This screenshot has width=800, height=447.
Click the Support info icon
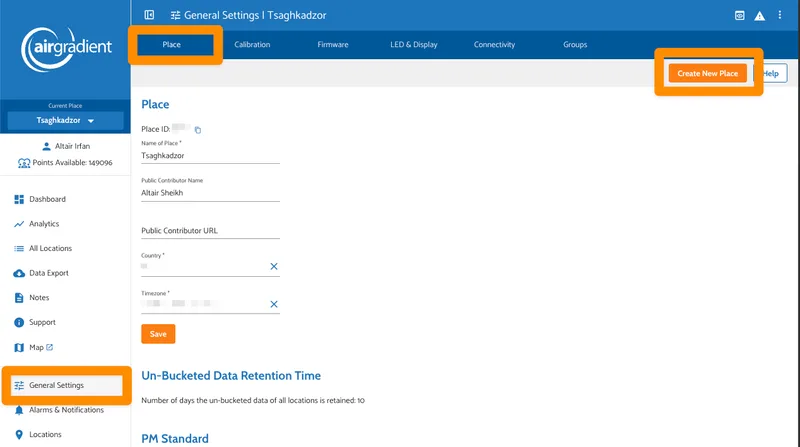coord(19,322)
